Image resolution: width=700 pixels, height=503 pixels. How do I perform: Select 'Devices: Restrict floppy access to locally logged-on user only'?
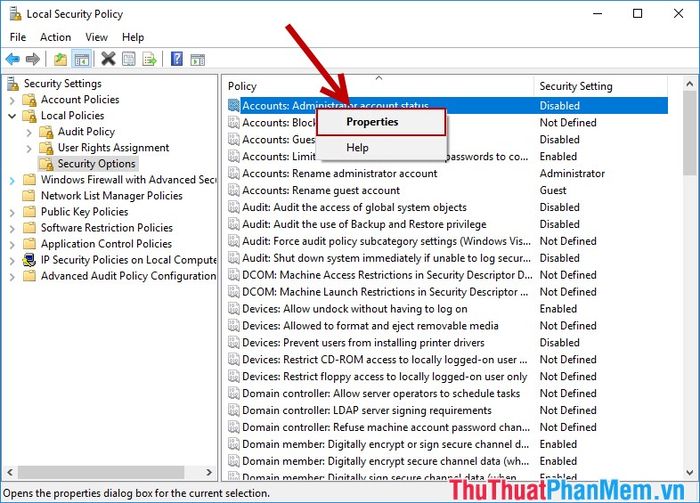384,376
